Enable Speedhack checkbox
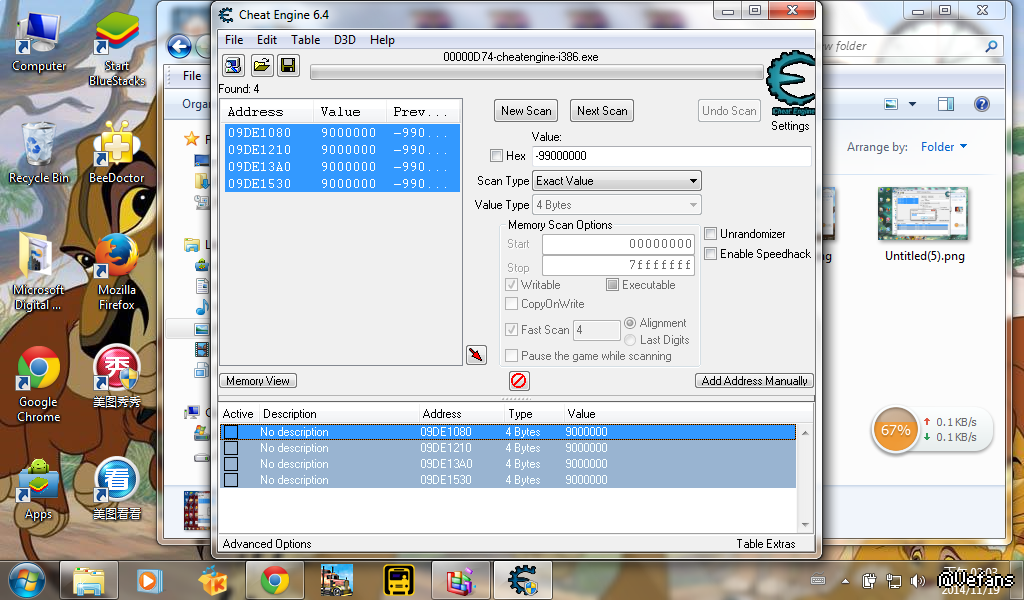 coord(711,254)
